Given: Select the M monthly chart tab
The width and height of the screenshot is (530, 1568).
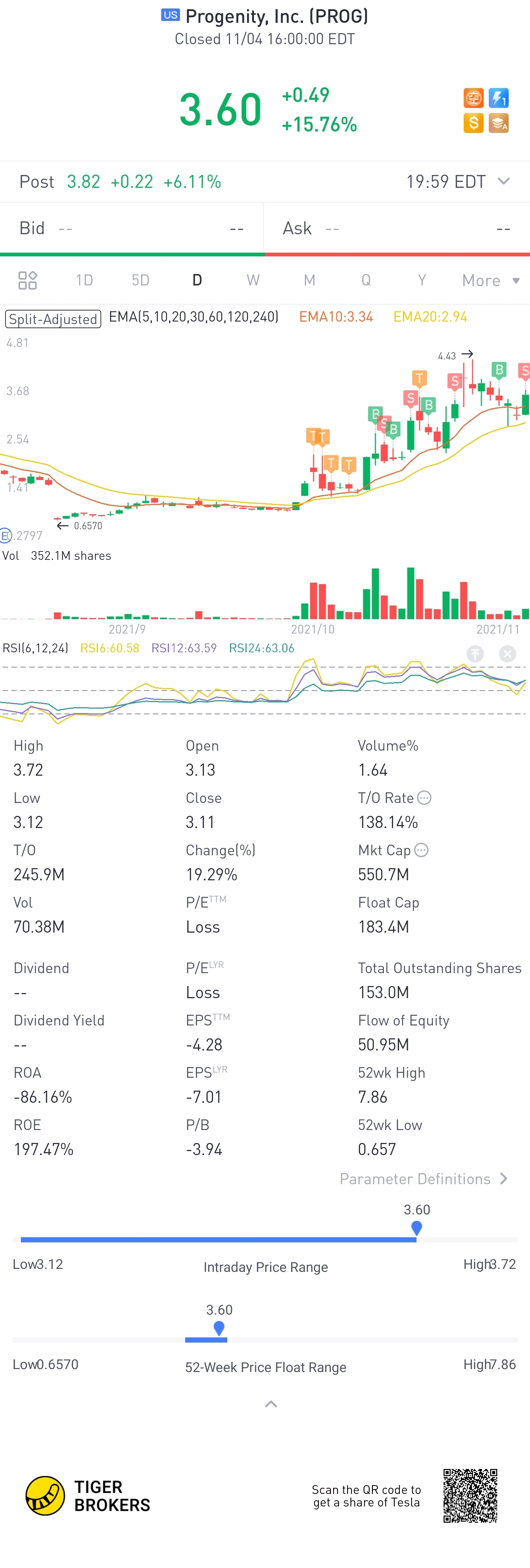Looking at the screenshot, I should 310,280.
